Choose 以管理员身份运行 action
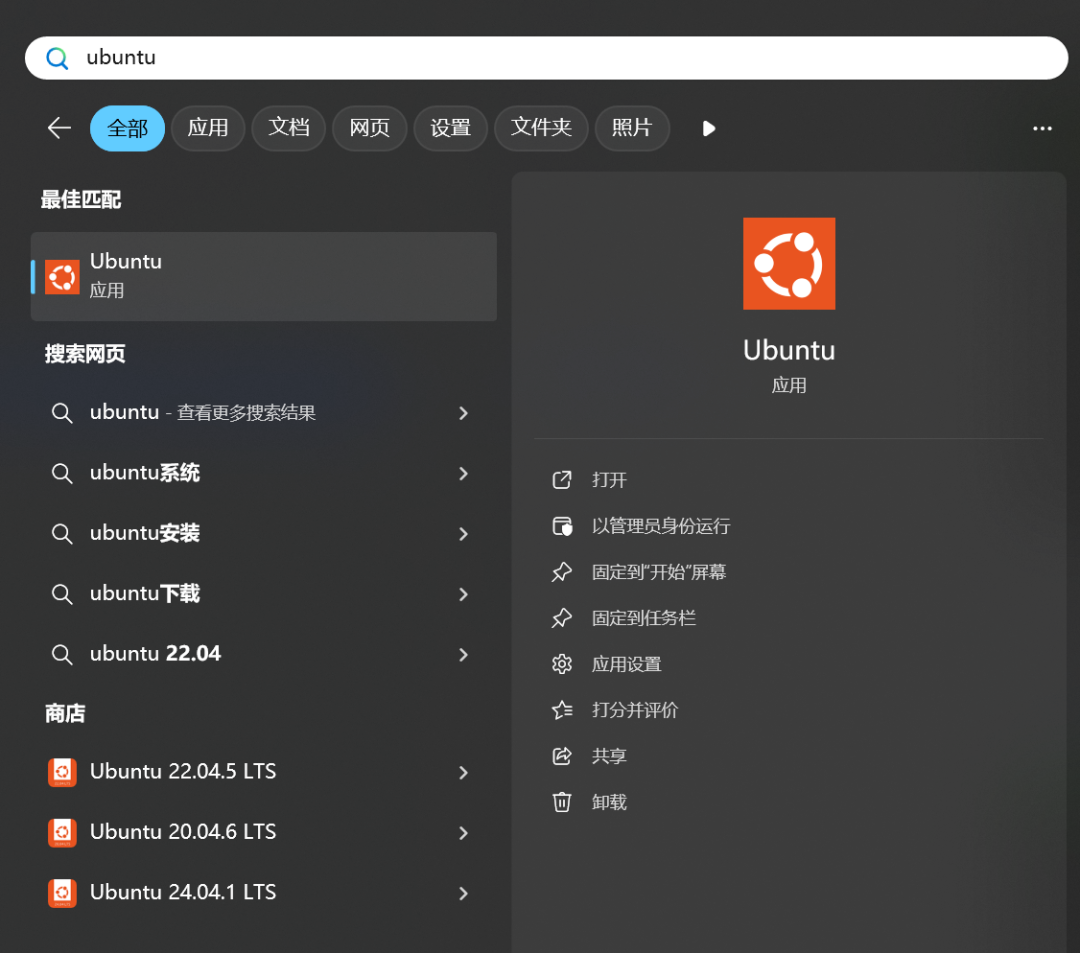The image size is (1080, 953). point(661,526)
